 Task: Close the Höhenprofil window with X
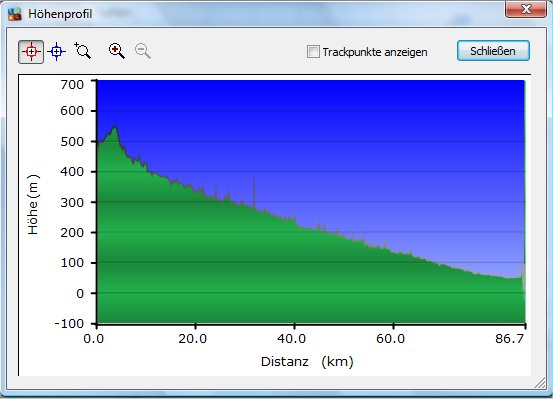tap(525, 8)
